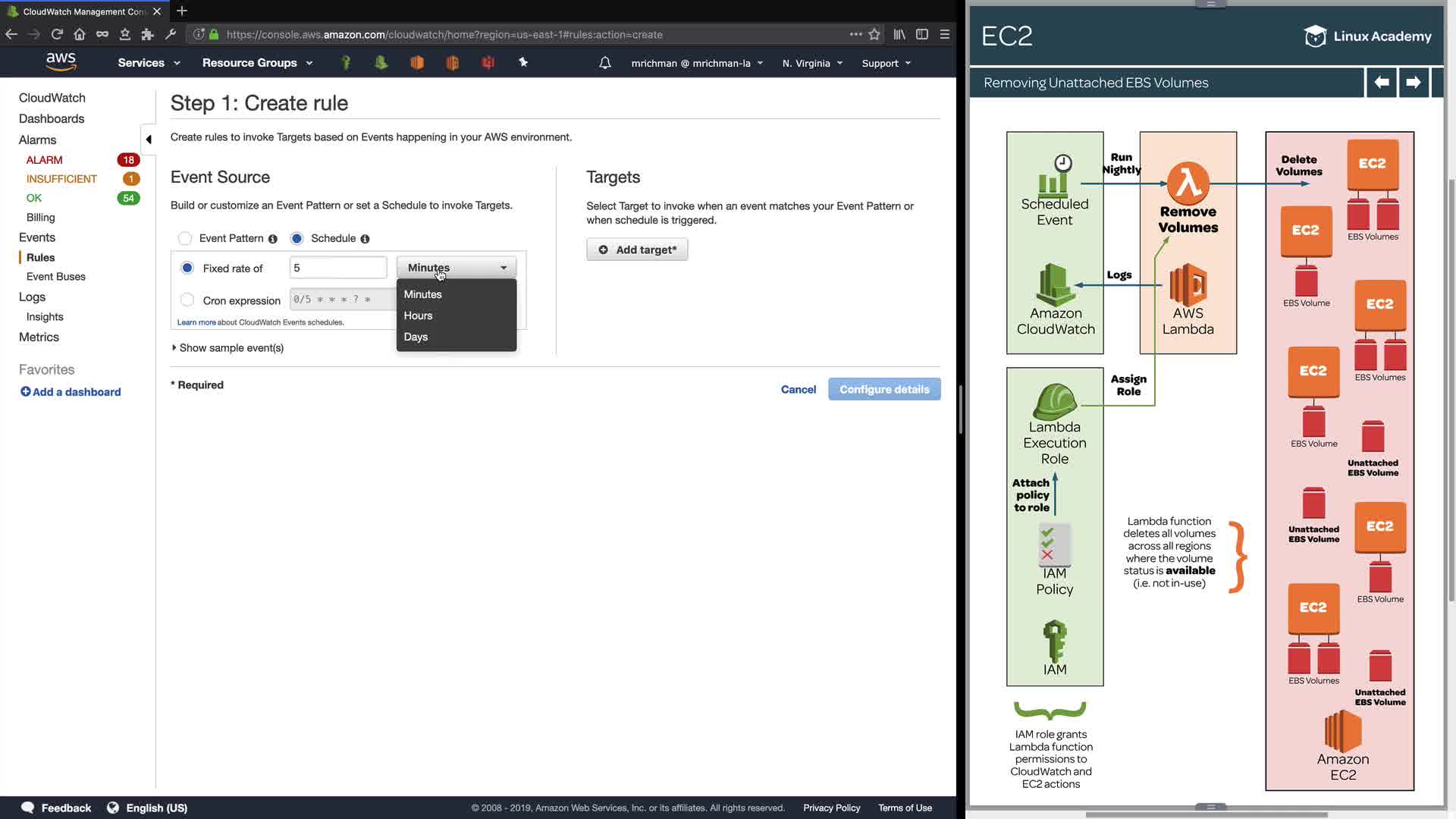Image resolution: width=1456 pixels, height=819 pixels.
Task: Go to next slide with right arrow
Action: (1413, 82)
